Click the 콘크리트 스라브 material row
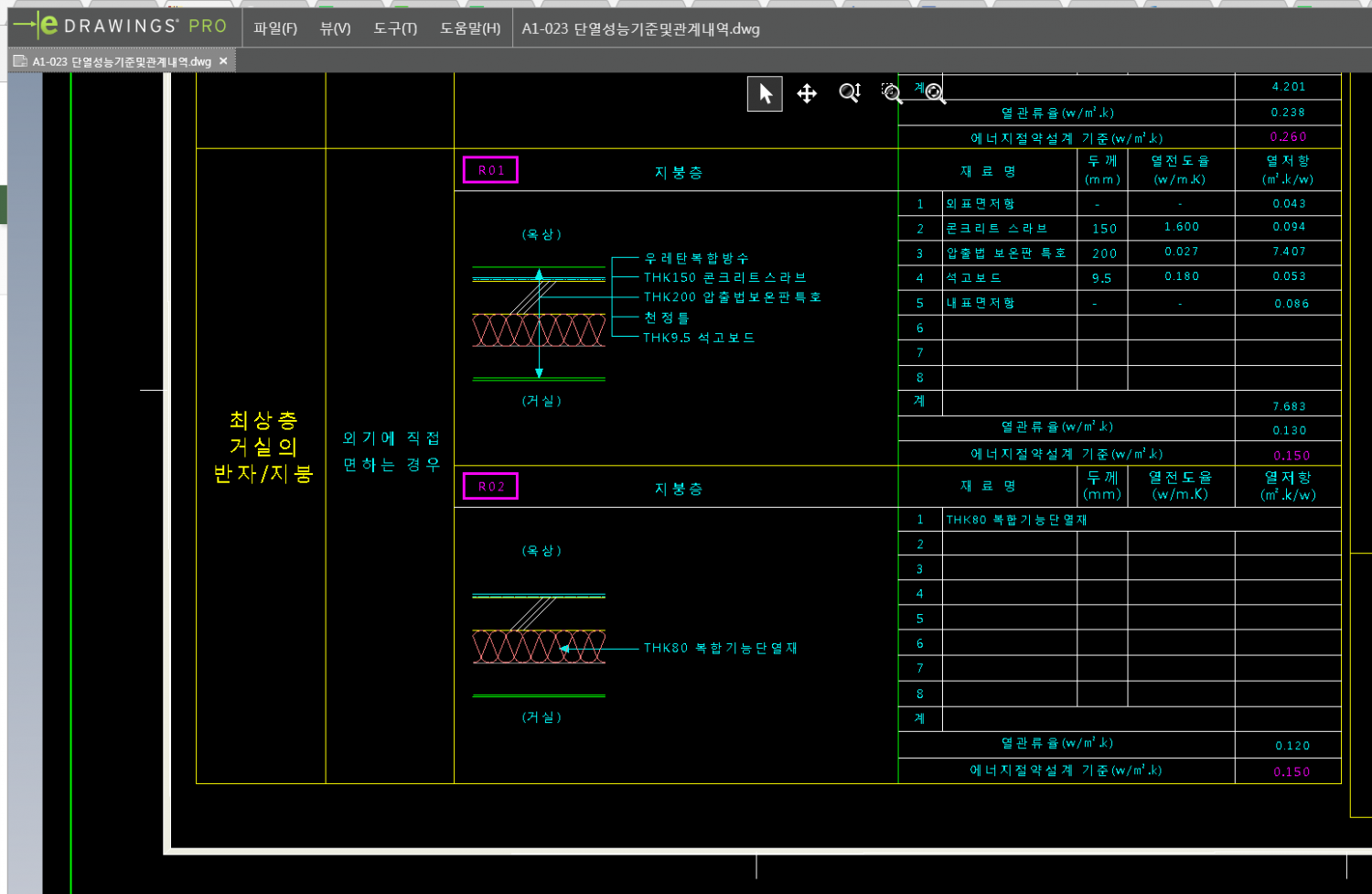 click(997, 229)
